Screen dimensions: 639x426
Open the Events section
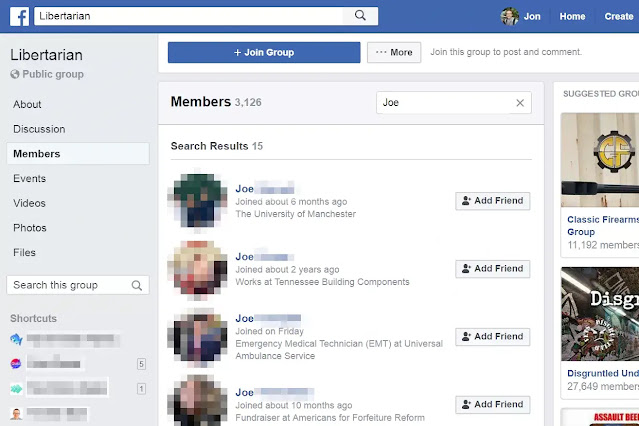29,179
